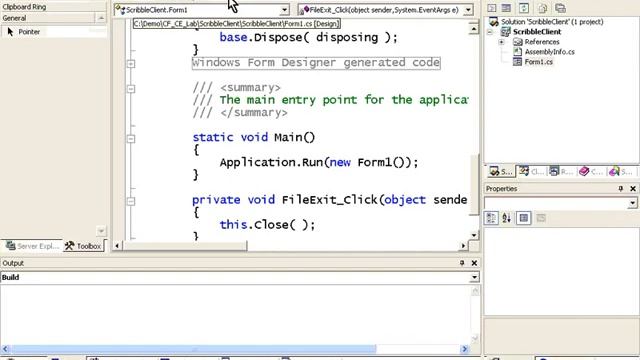The height and width of the screenshot is (360, 640).
Task: Click collapsed 'Windows Form Designer generated code' box
Action: [x=316, y=62]
